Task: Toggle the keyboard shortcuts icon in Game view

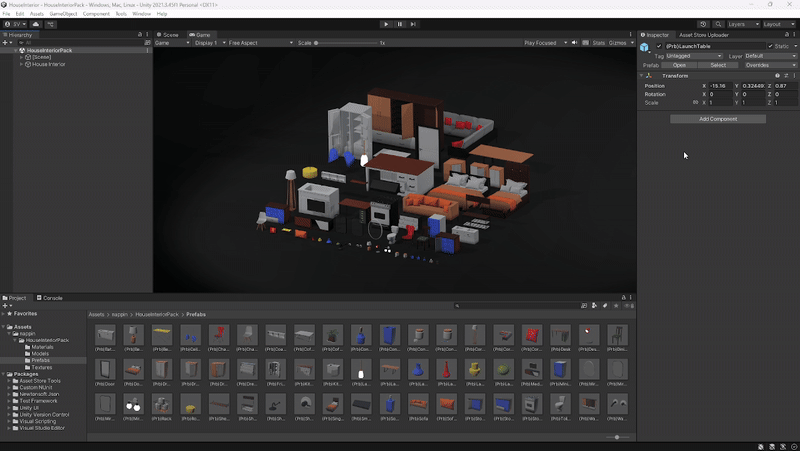Action: (585, 43)
